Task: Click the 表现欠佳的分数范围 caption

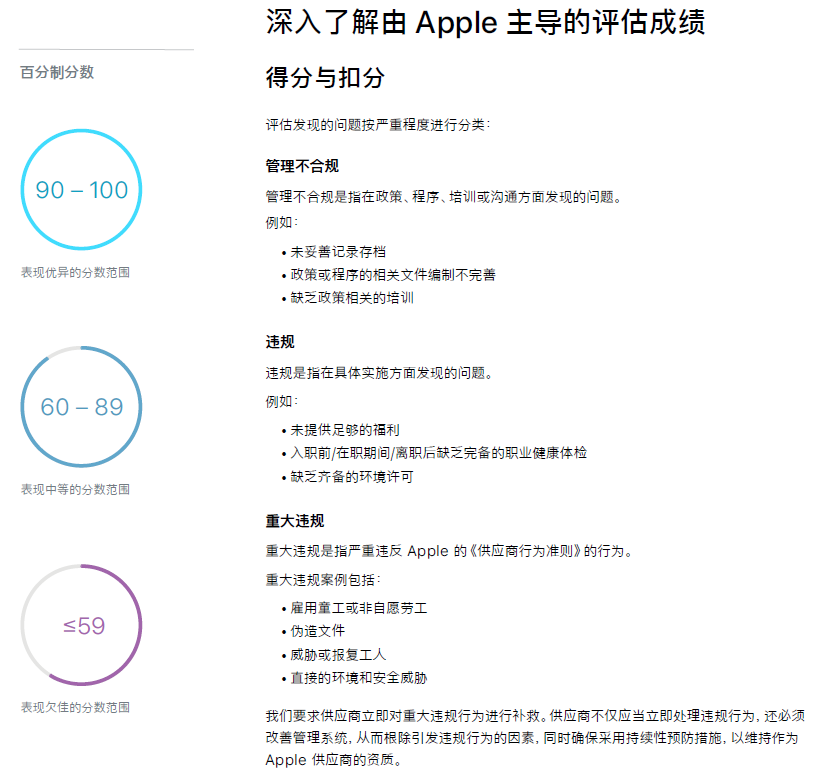Action: (75, 707)
